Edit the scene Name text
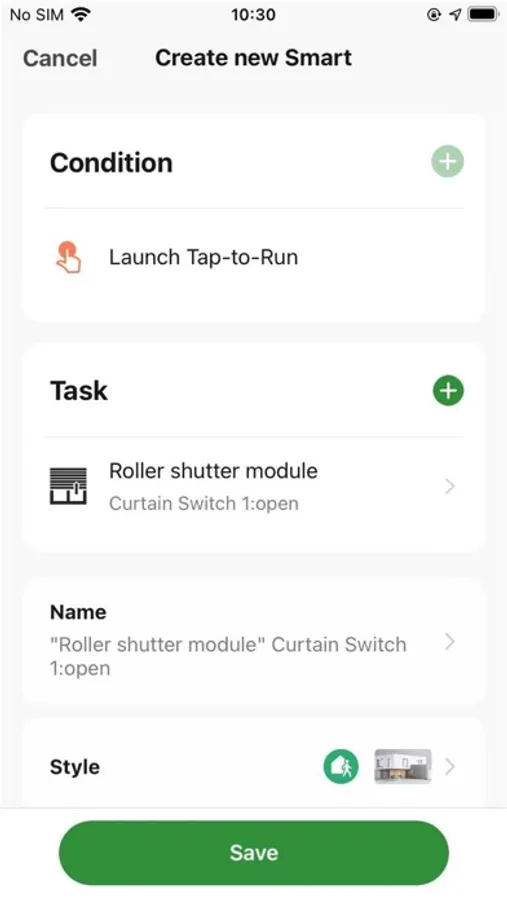This screenshot has width=507, height=900. point(228,656)
